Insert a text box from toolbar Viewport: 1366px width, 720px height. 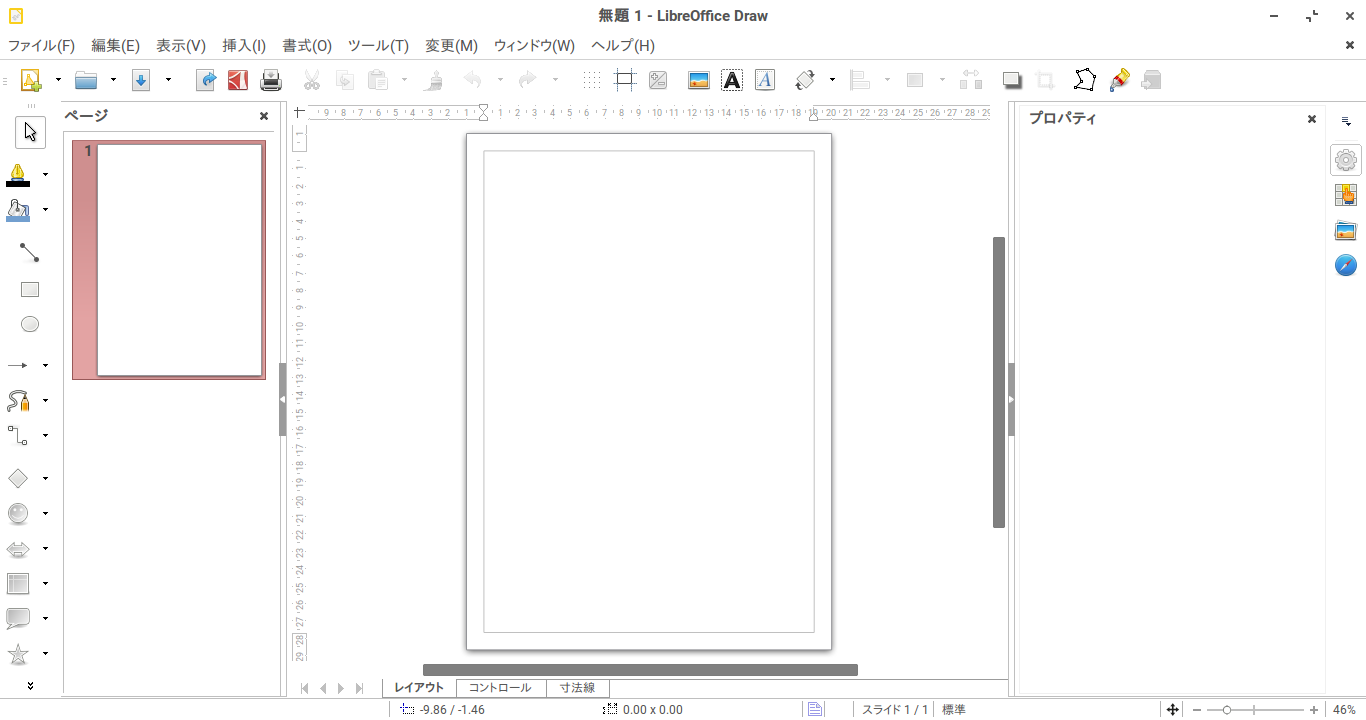[x=732, y=80]
